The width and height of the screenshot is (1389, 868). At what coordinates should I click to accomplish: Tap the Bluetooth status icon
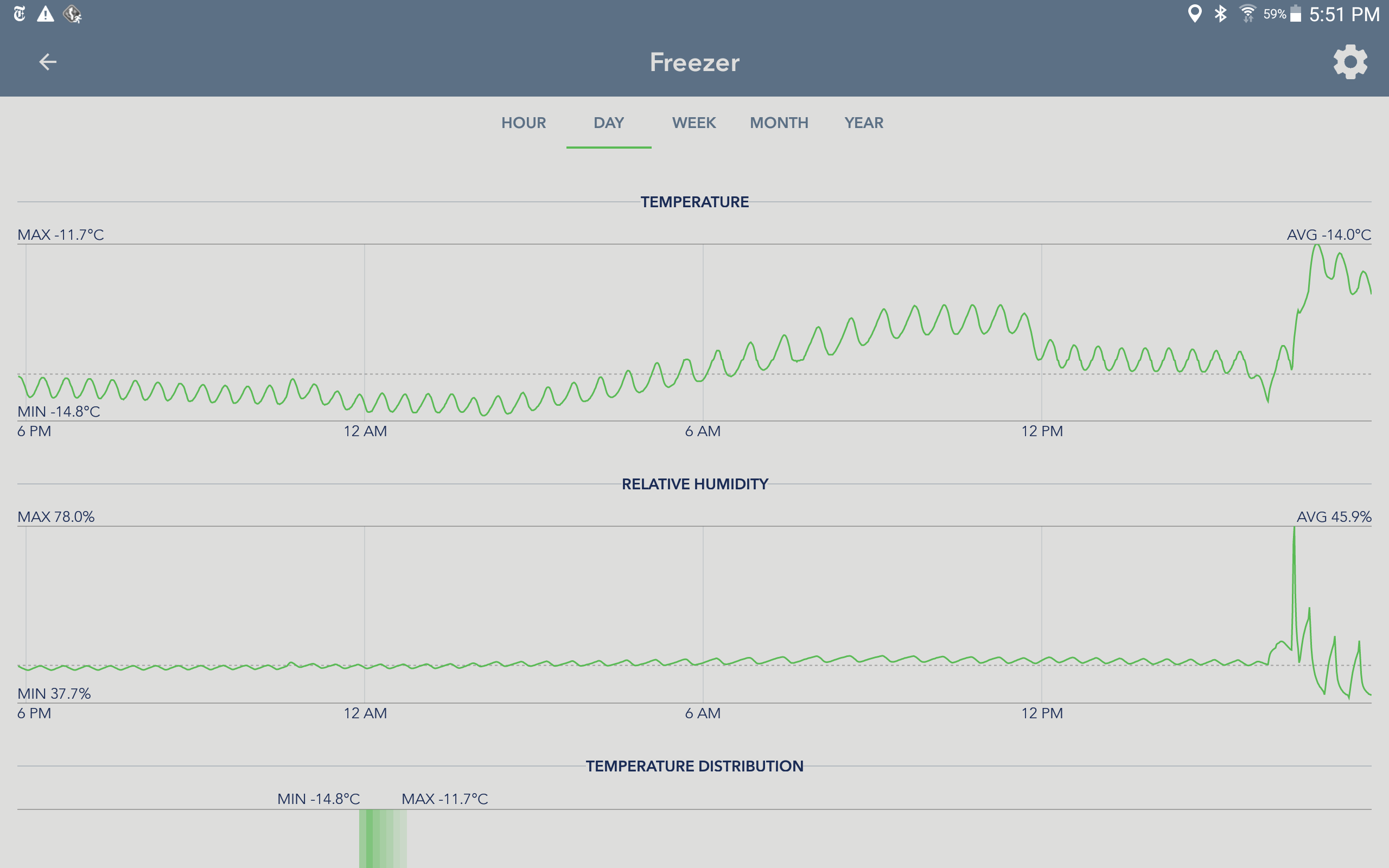point(1221,14)
